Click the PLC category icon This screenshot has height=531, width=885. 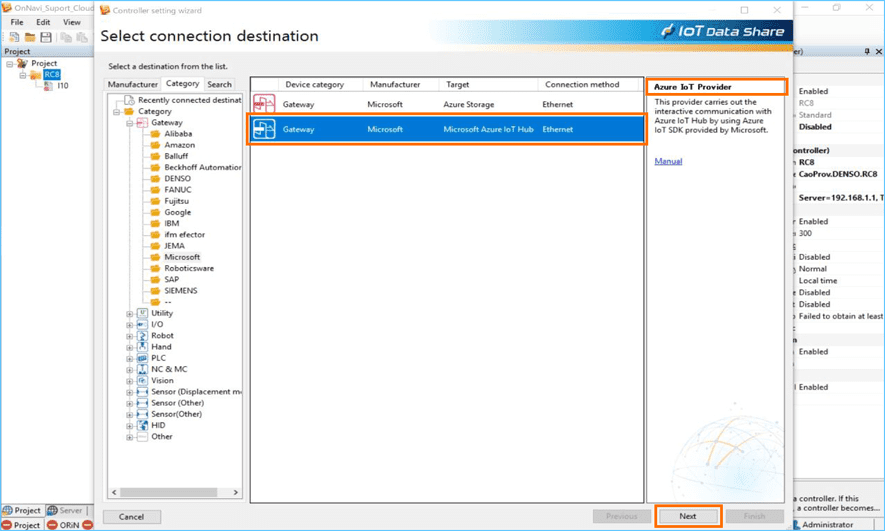pyautogui.click(x=142, y=358)
